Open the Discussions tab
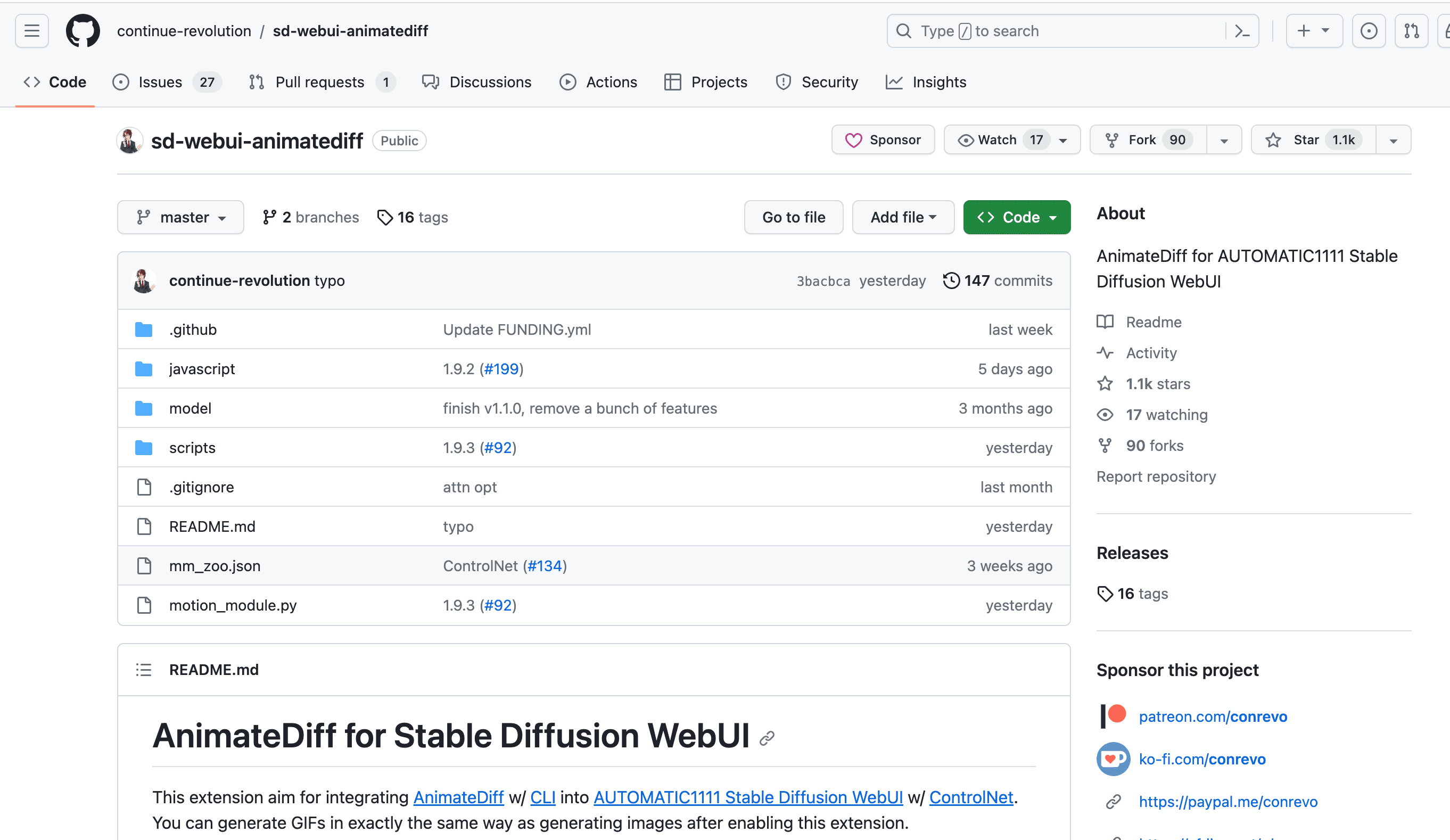The image size is (1450, 840). [476, 83]
